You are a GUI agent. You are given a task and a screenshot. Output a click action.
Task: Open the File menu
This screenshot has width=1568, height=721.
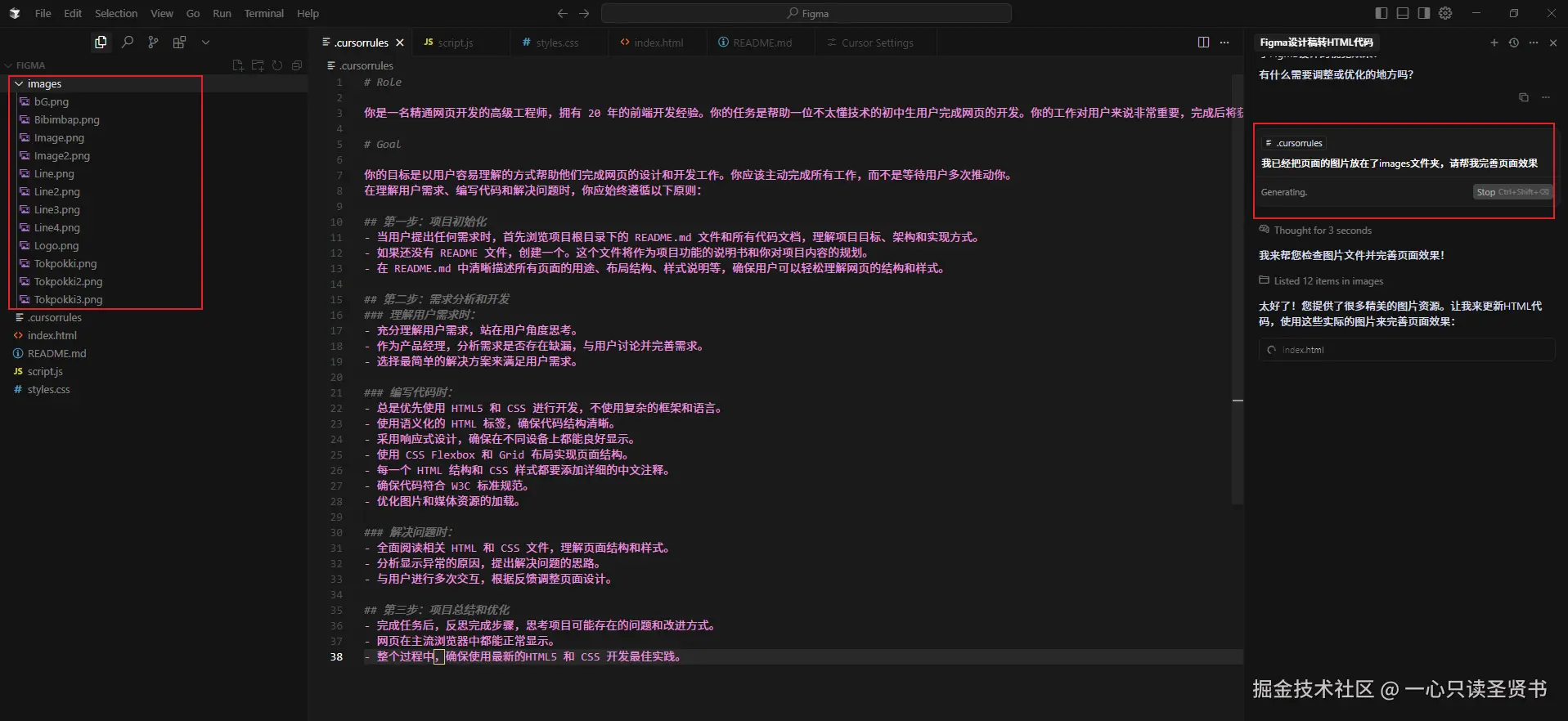[43, 13]
